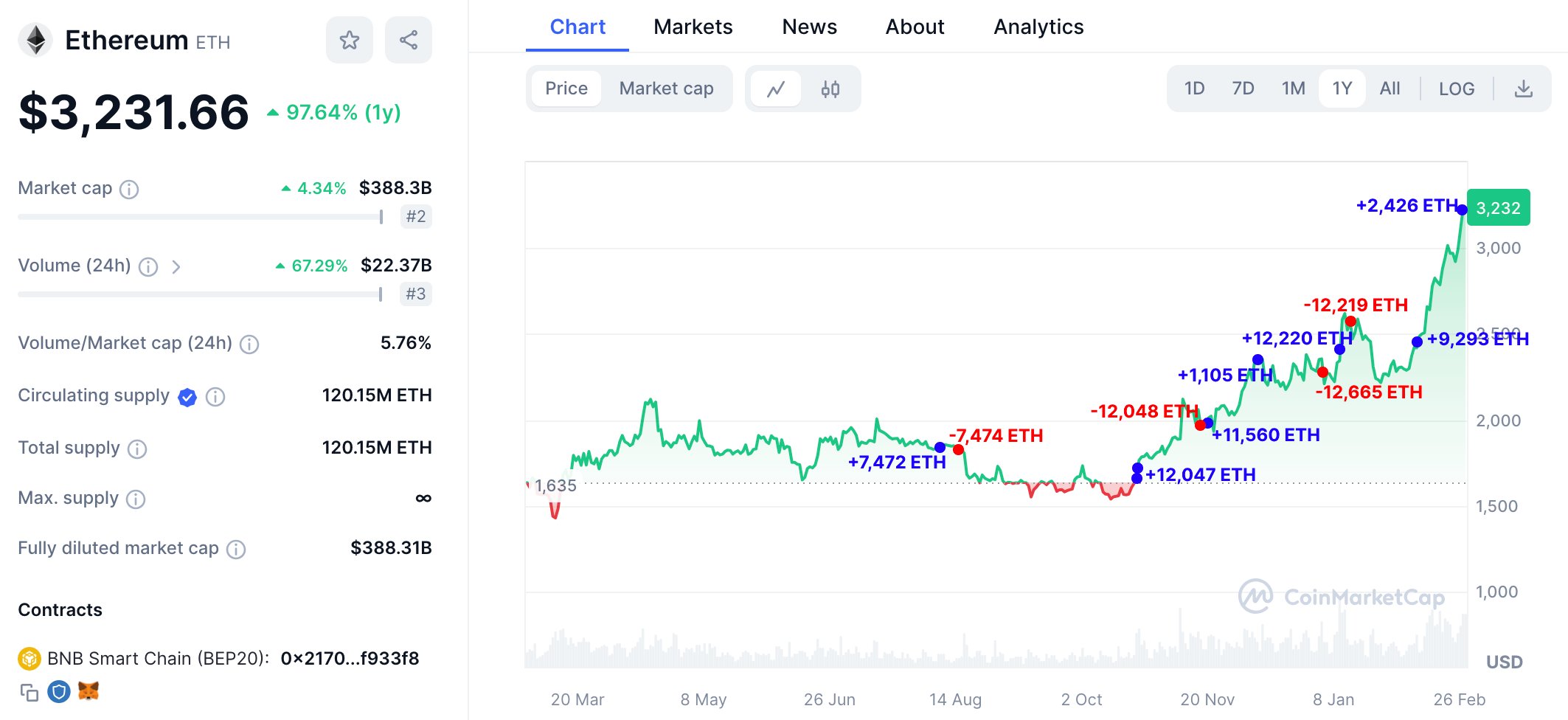Copy contract address with copy icon
Image resolution: width=1568 pixels, height=720 pixels.
(30, 693)
